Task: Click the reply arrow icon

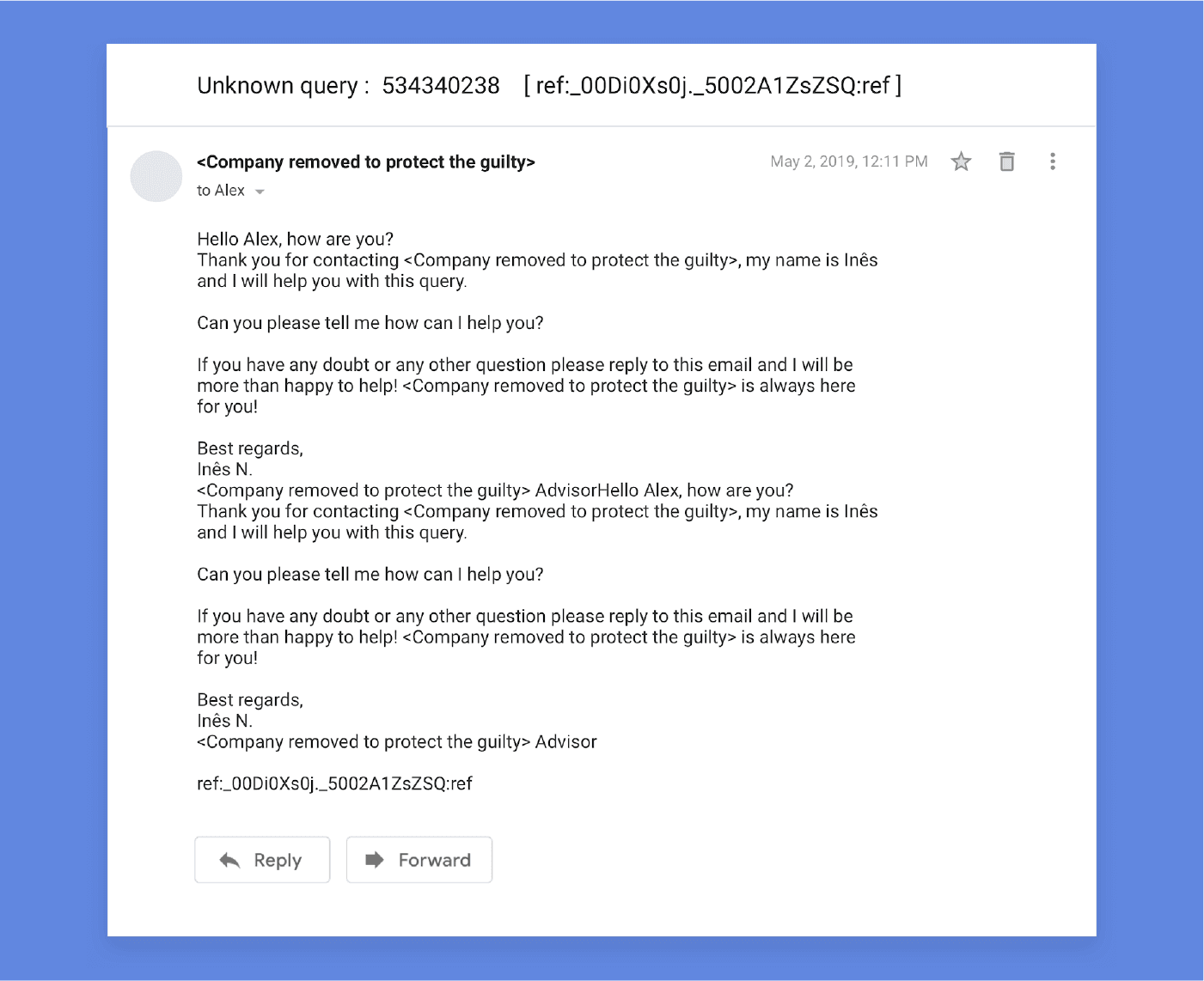Action: pos(229,860)
